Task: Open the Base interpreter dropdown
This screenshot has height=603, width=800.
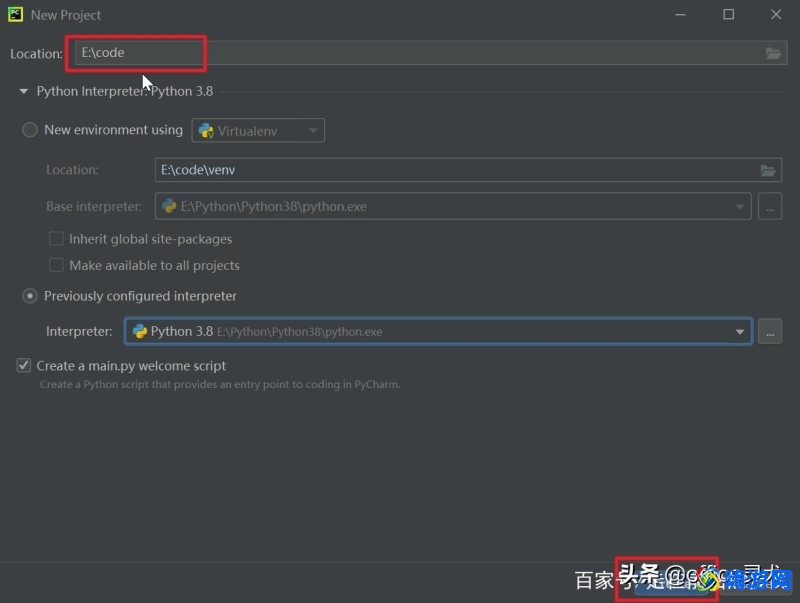Action: 453,206
